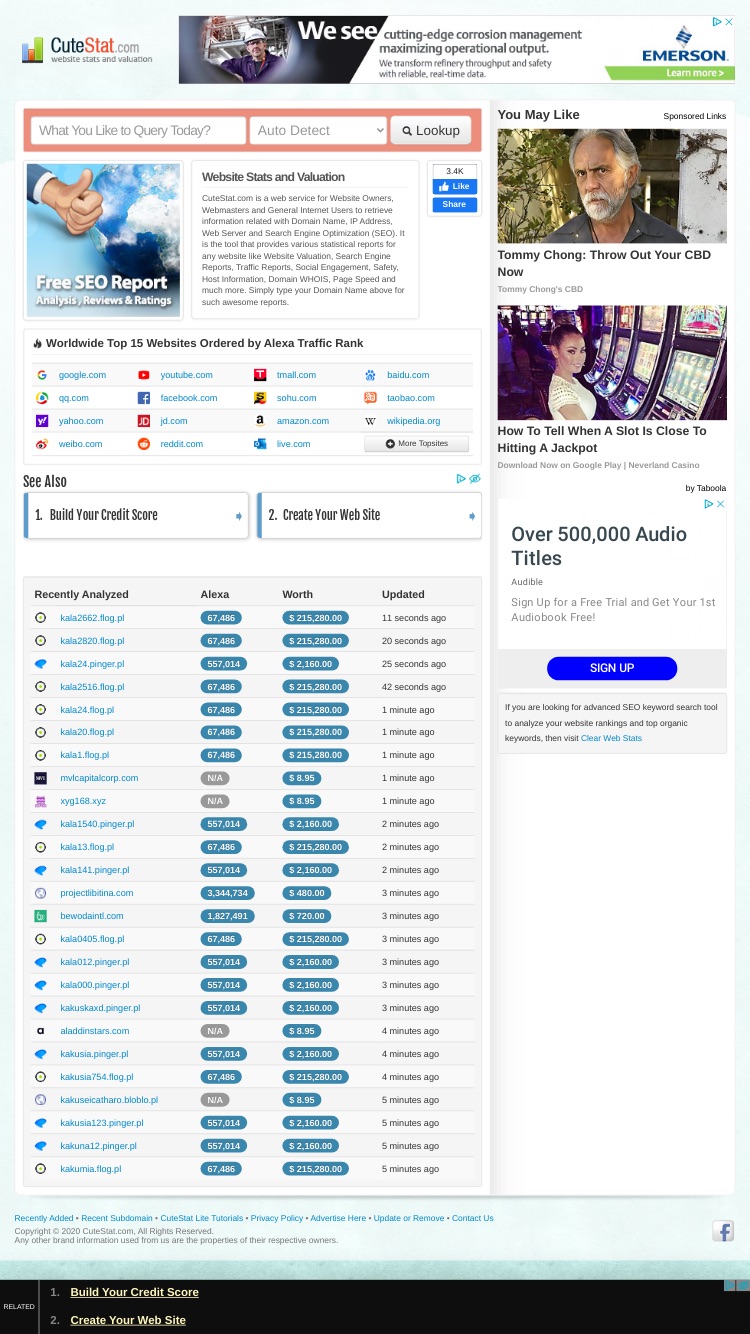Open the Update or Remove footer link
The image size is (750, 1334).
tap(409, 1218)
